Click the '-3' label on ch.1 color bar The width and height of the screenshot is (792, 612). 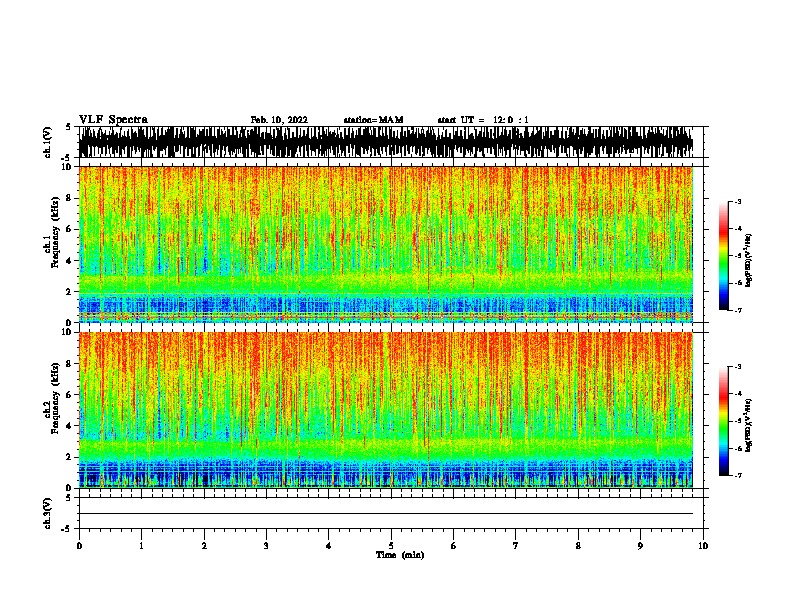pos(738,202)
